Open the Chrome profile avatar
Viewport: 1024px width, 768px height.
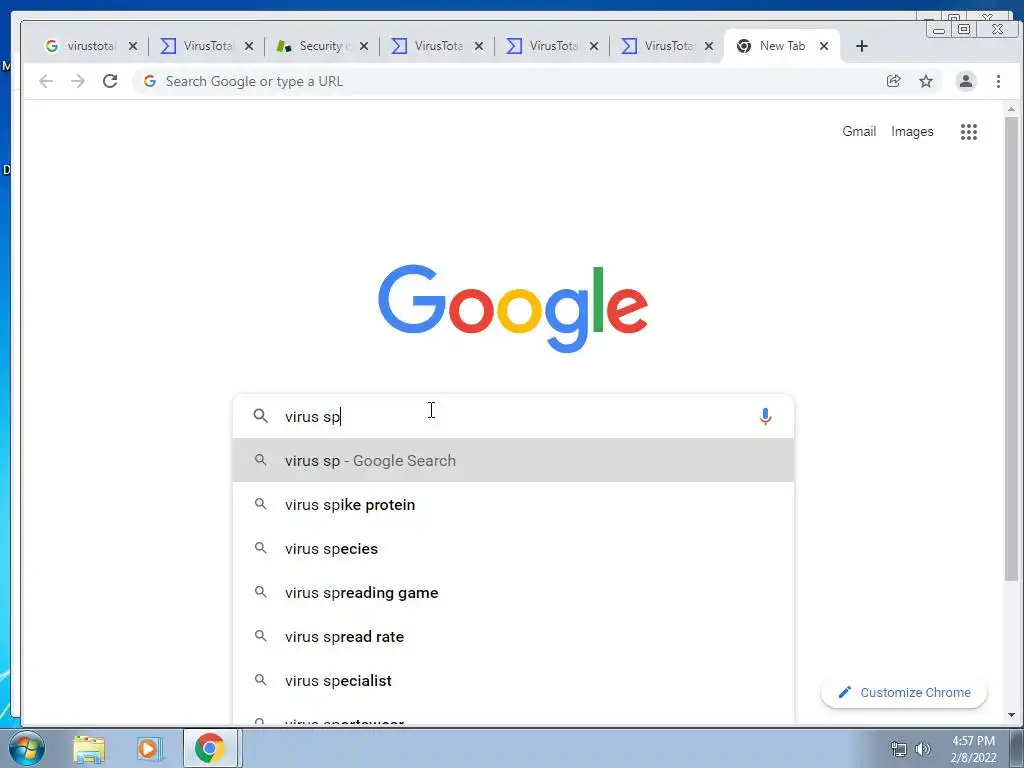(965, 81)
